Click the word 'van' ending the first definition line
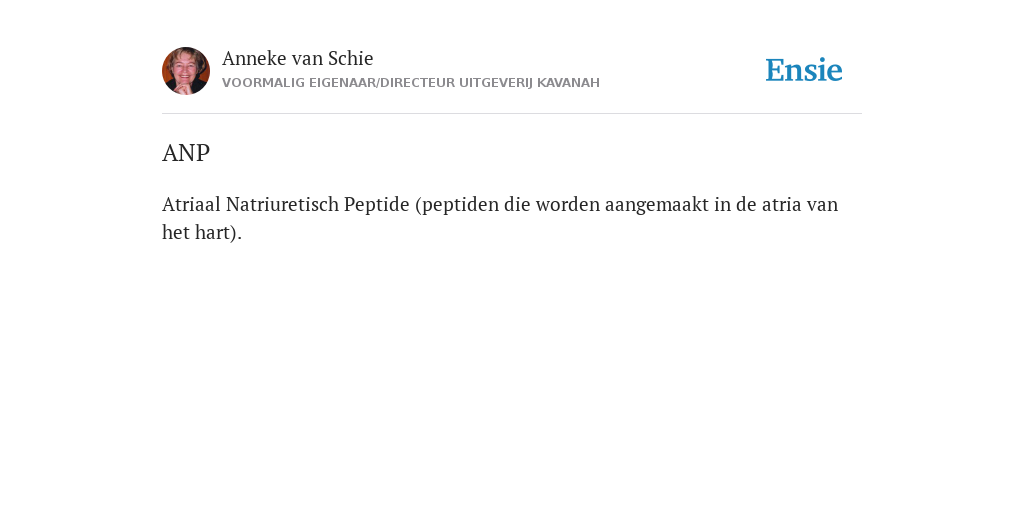The width and height of the screenshot is (1024, 512). (x=822, y=204)
